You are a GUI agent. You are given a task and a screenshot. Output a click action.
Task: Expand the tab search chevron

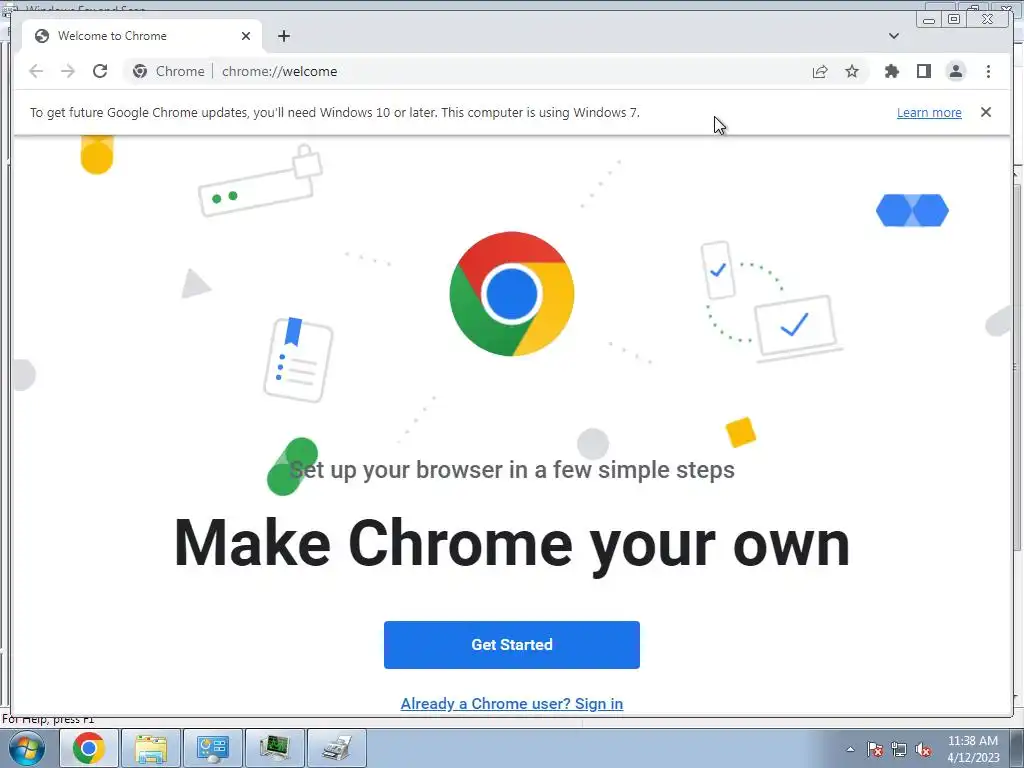[x=894, y=36]
